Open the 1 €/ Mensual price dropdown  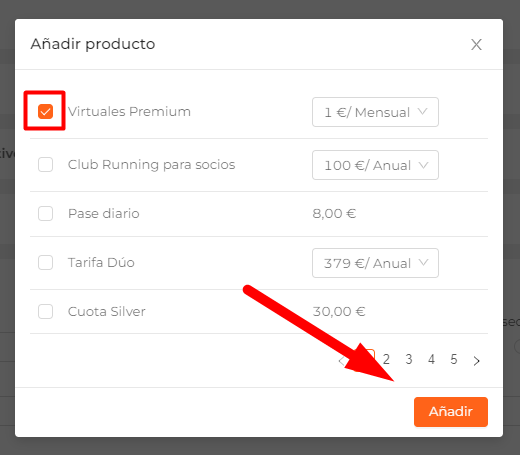(375, 112)
